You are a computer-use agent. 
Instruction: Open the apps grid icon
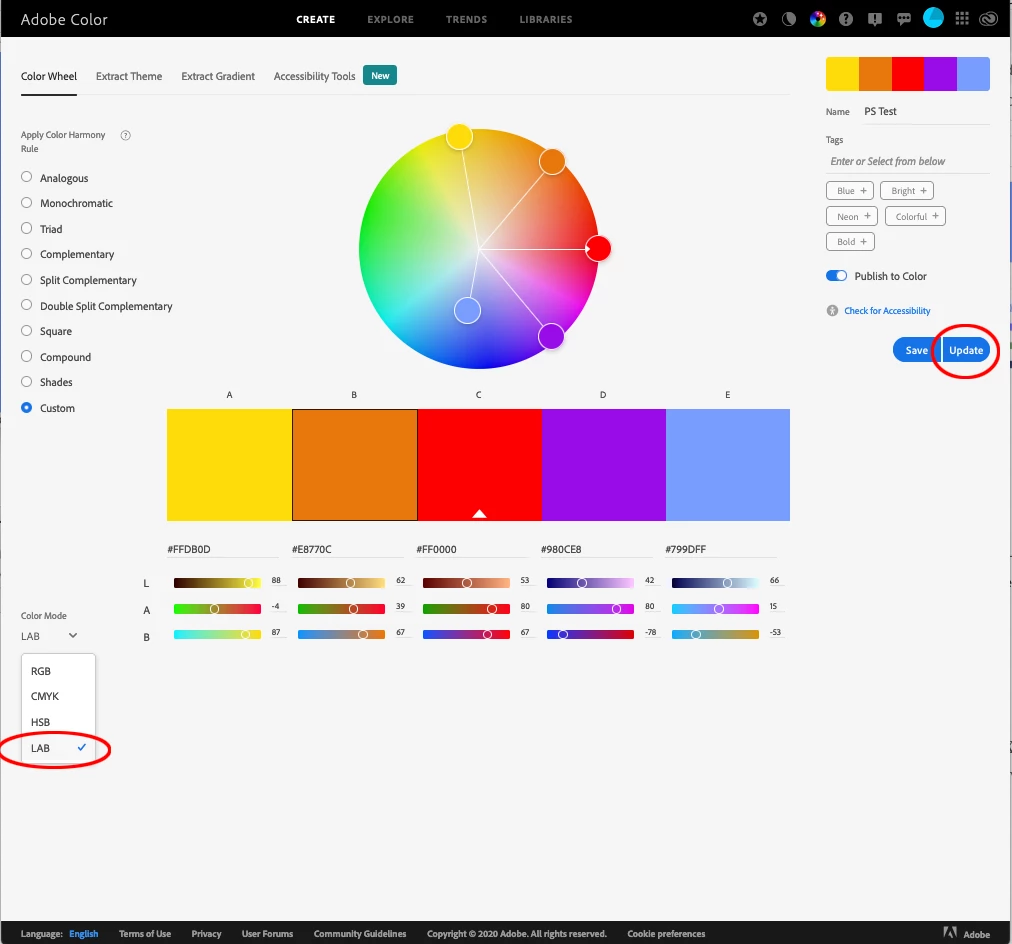[962, 19]
